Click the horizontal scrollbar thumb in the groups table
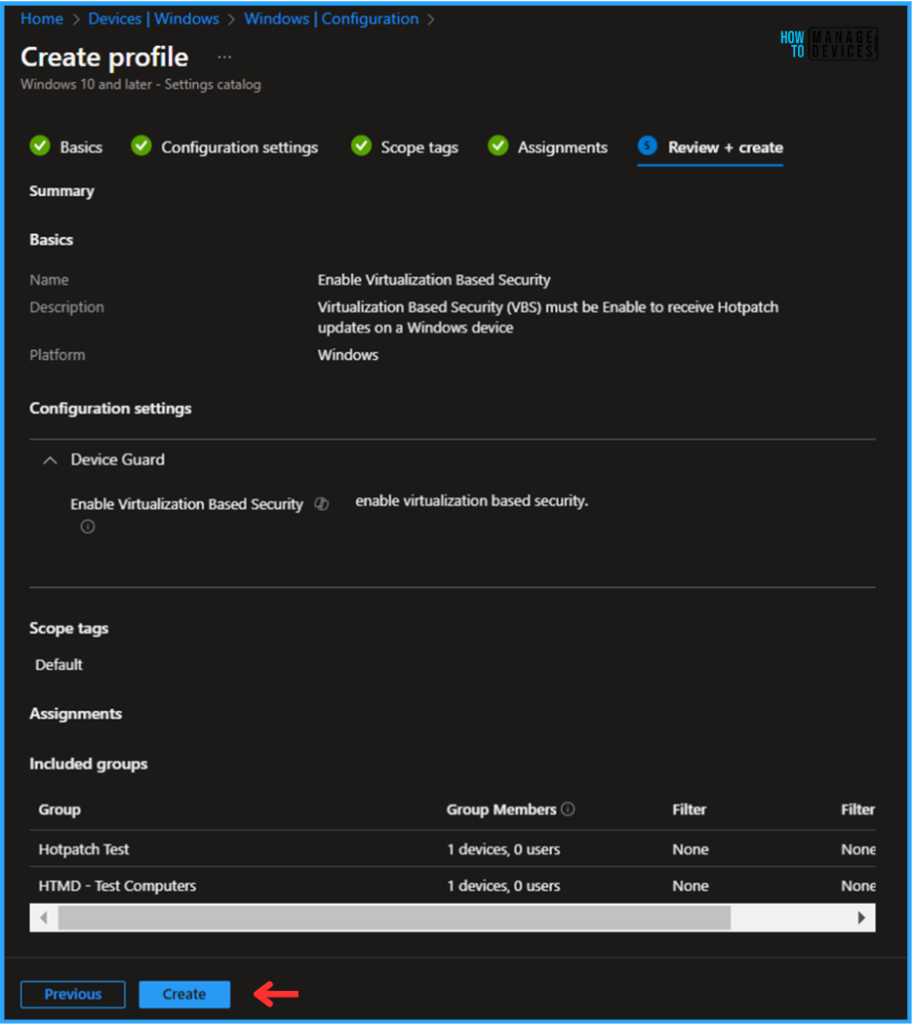The height and width of the screenshot is (1024, 913). point(394,918)
